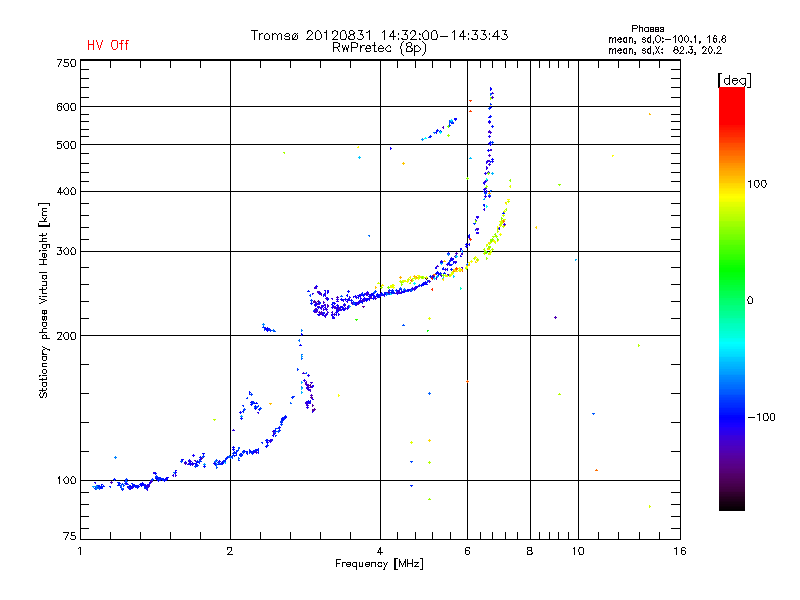
Task: Click the 'RwPretec (8p)' subtitle
Action: coord(379,48)
